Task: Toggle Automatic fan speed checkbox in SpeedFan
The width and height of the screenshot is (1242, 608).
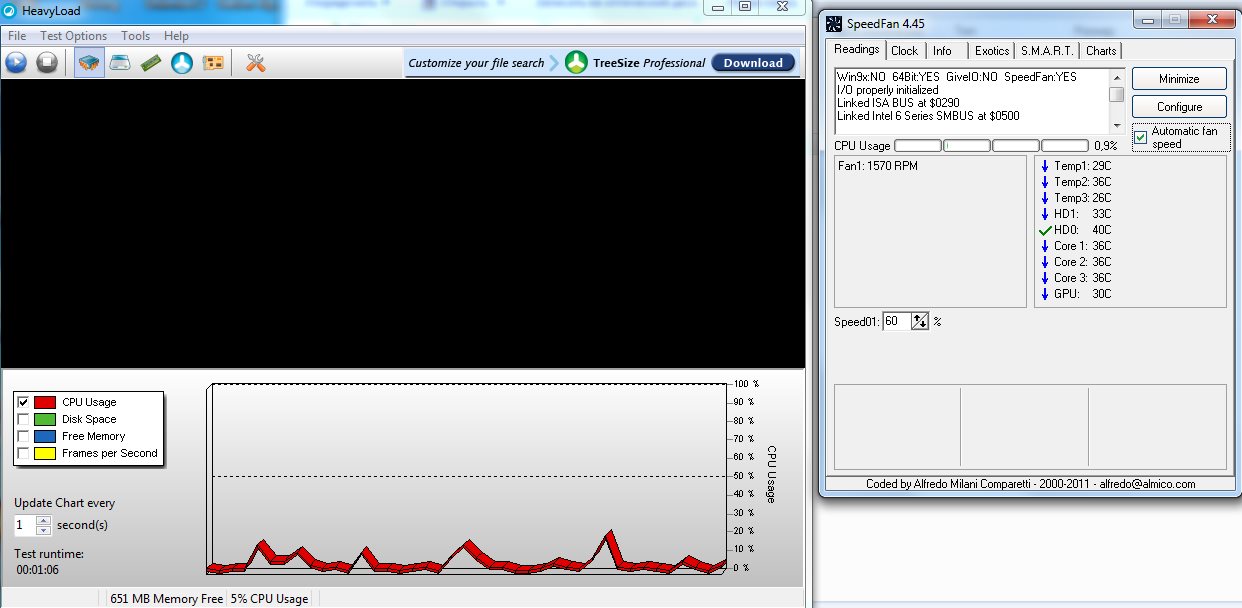Action: pyautogui.click(x=1141, y=137)
